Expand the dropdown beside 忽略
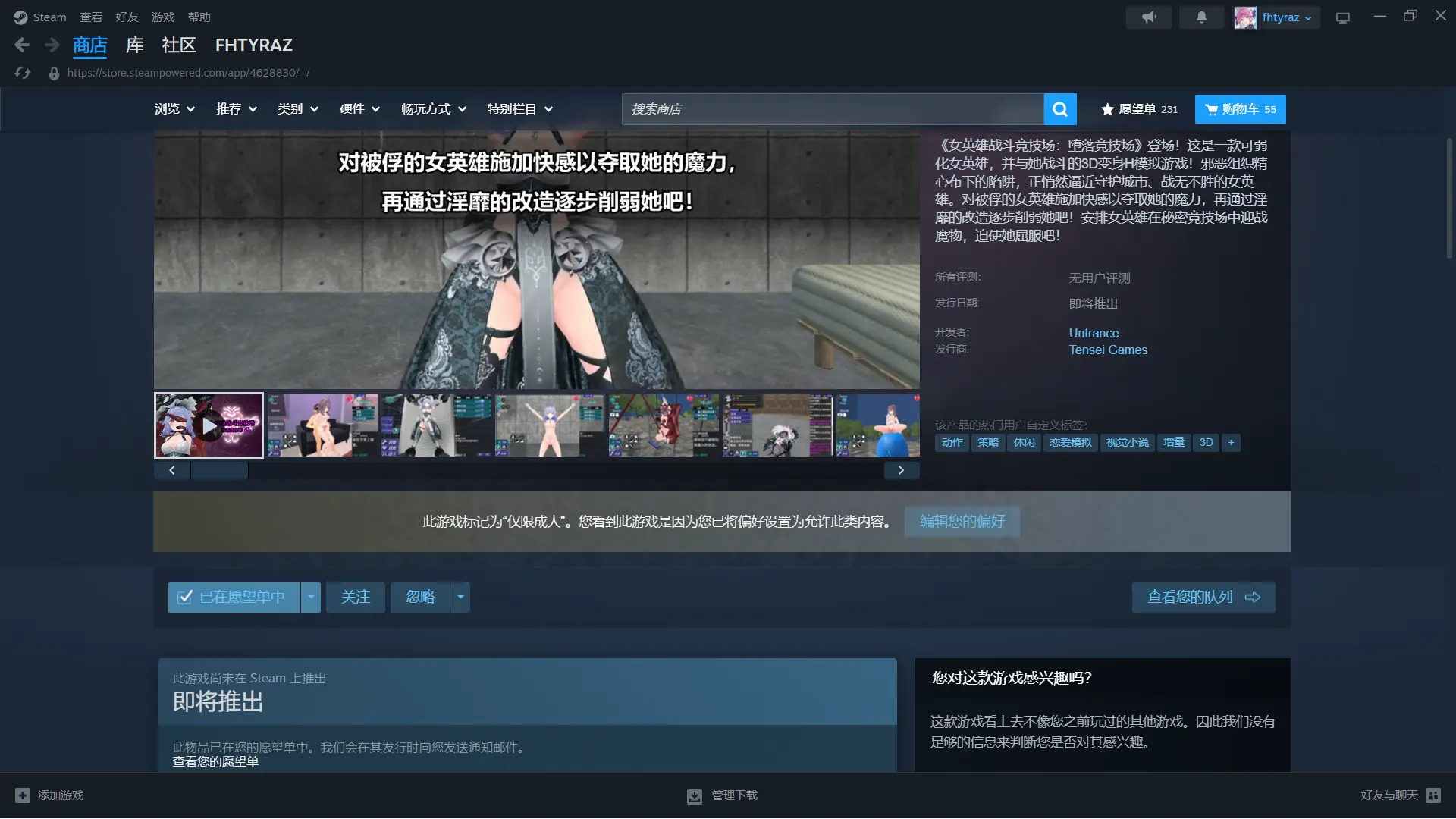 [x=460, y=598]
